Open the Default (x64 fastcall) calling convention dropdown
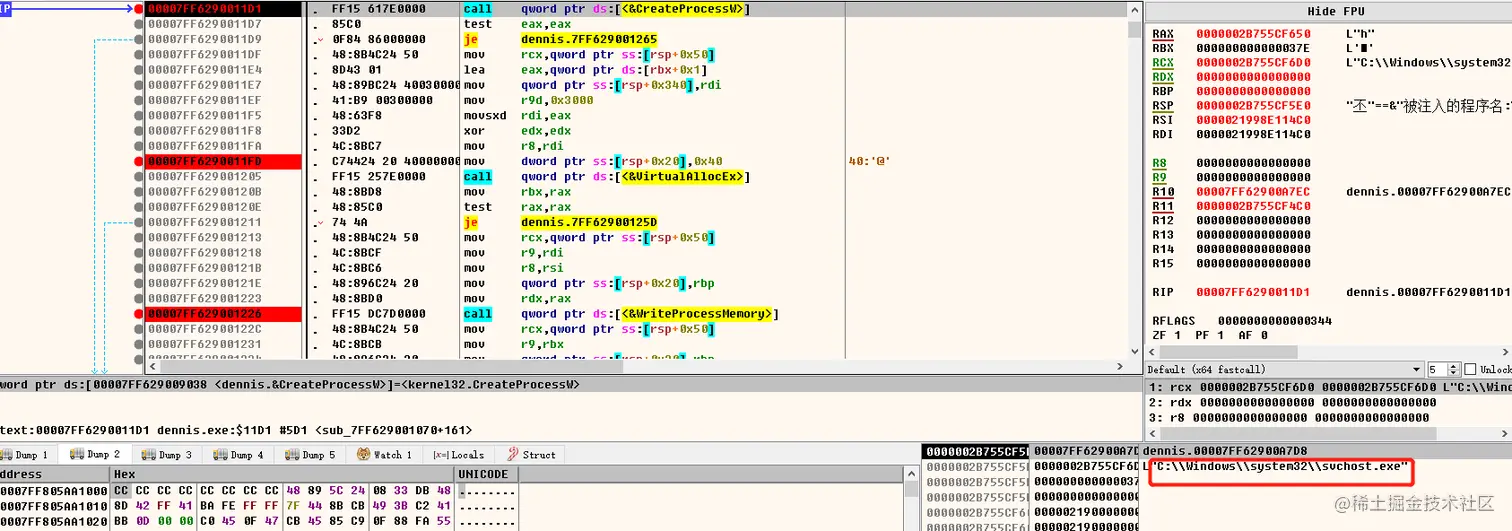Viewport: 1512px width, 531px height. 1284,369
